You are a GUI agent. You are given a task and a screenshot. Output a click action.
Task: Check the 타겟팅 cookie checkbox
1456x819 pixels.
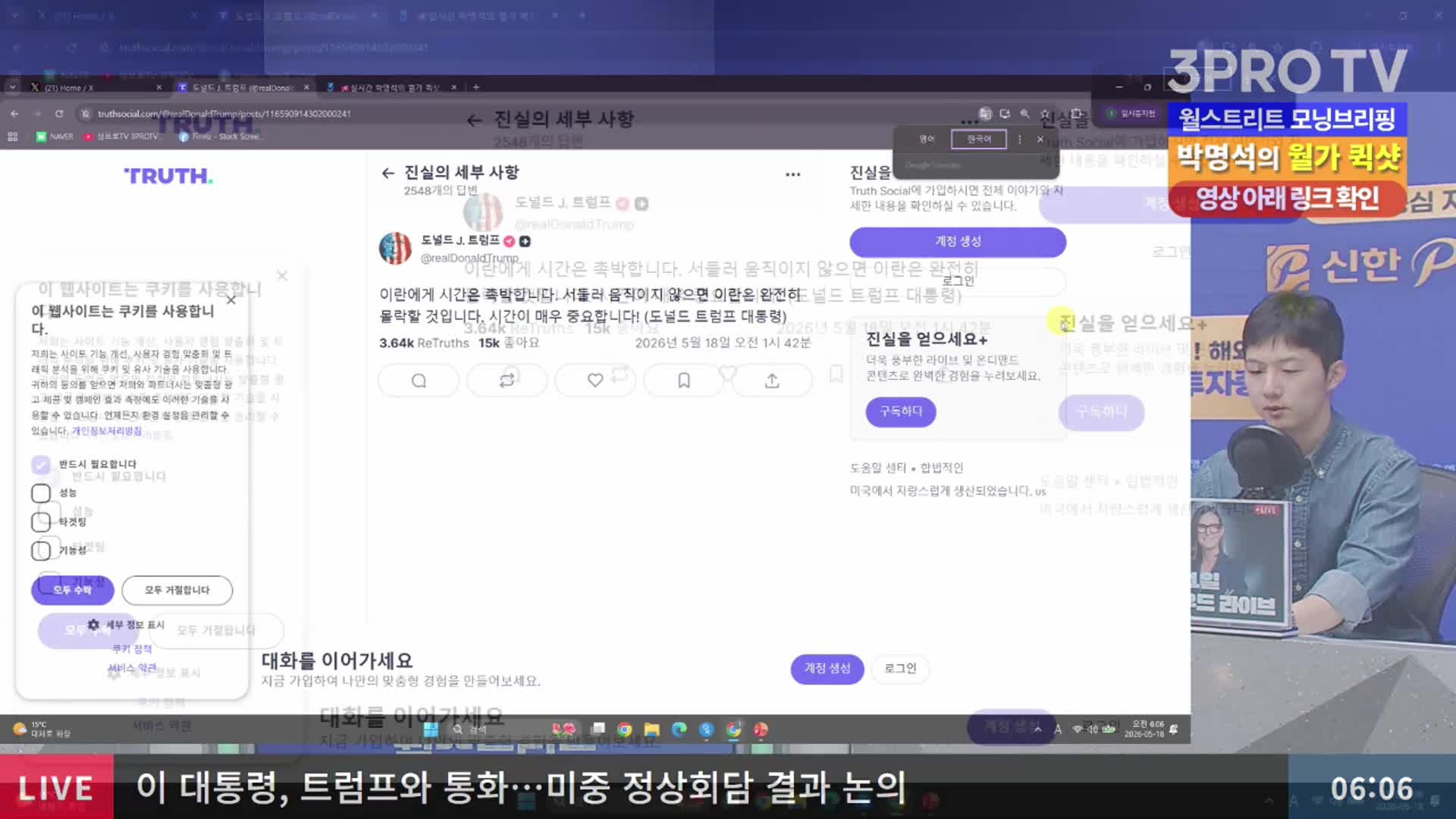pyautogui.click(x=41, y=522)
